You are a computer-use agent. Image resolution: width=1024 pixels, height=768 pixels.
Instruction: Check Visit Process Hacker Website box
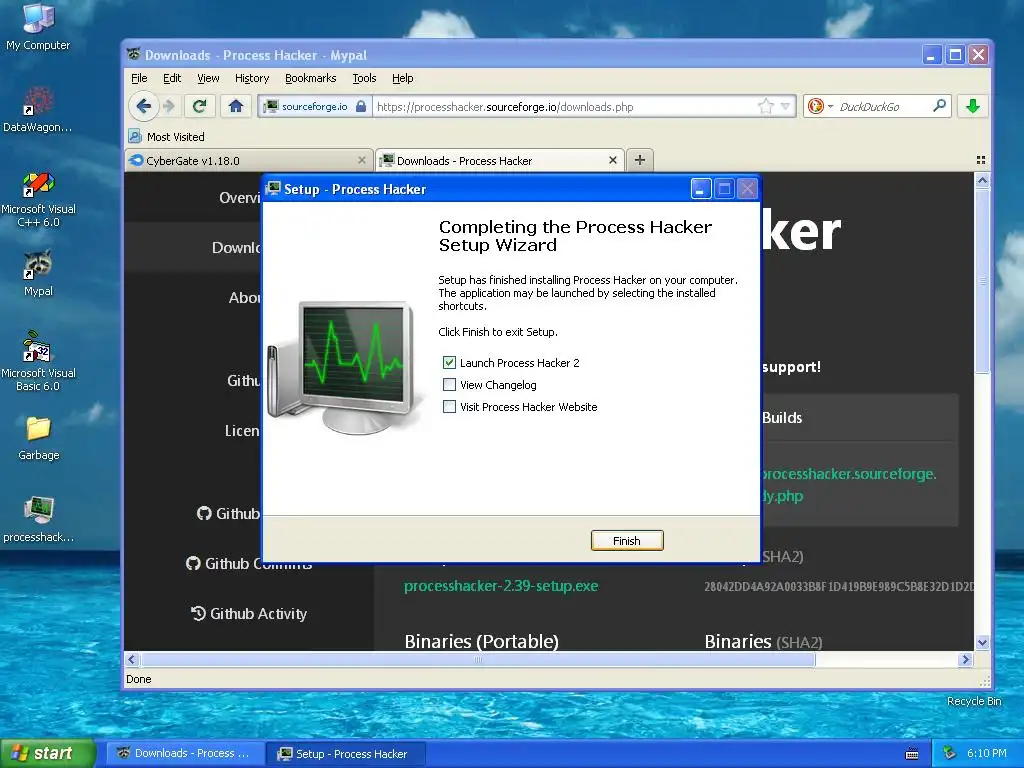(449, 407)
